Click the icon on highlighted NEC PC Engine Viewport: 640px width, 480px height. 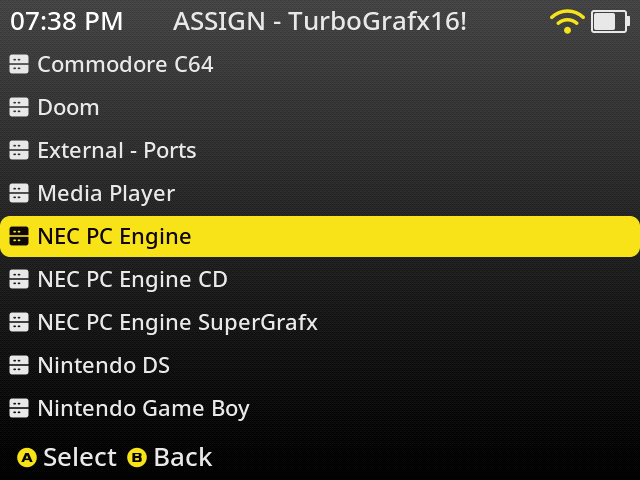point(19,237)
